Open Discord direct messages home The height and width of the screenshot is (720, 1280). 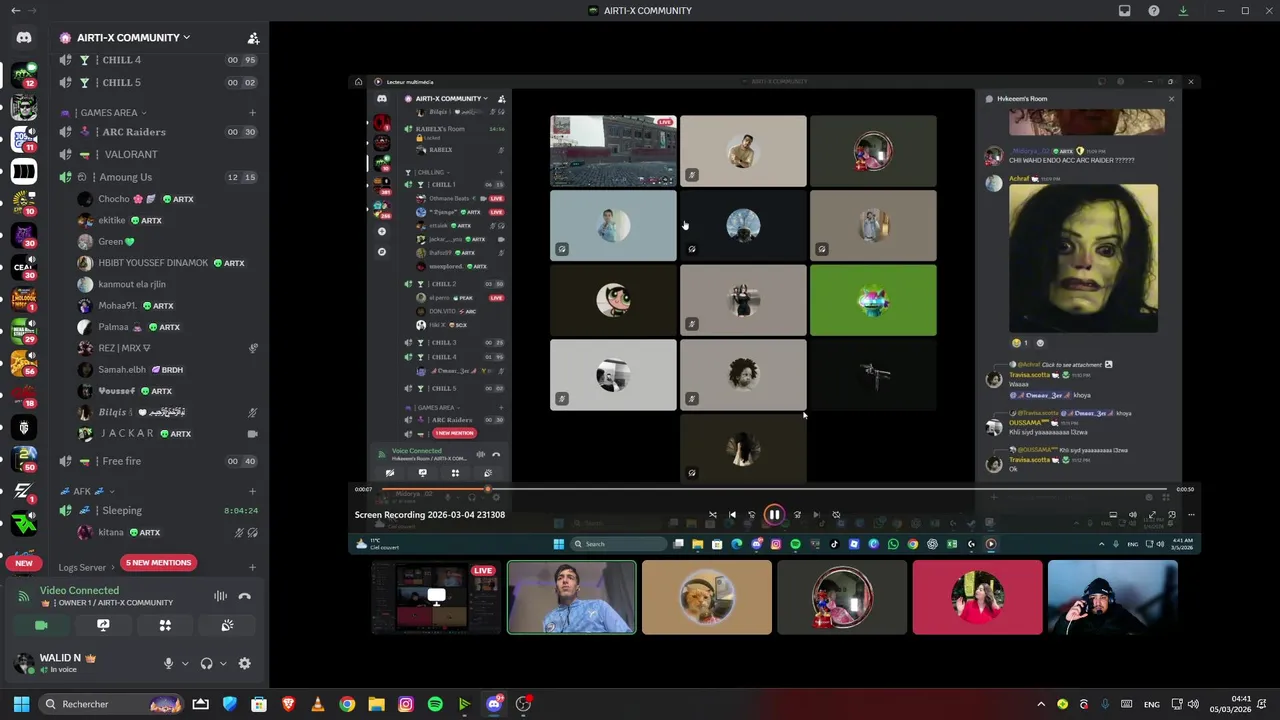pos(24,38)
